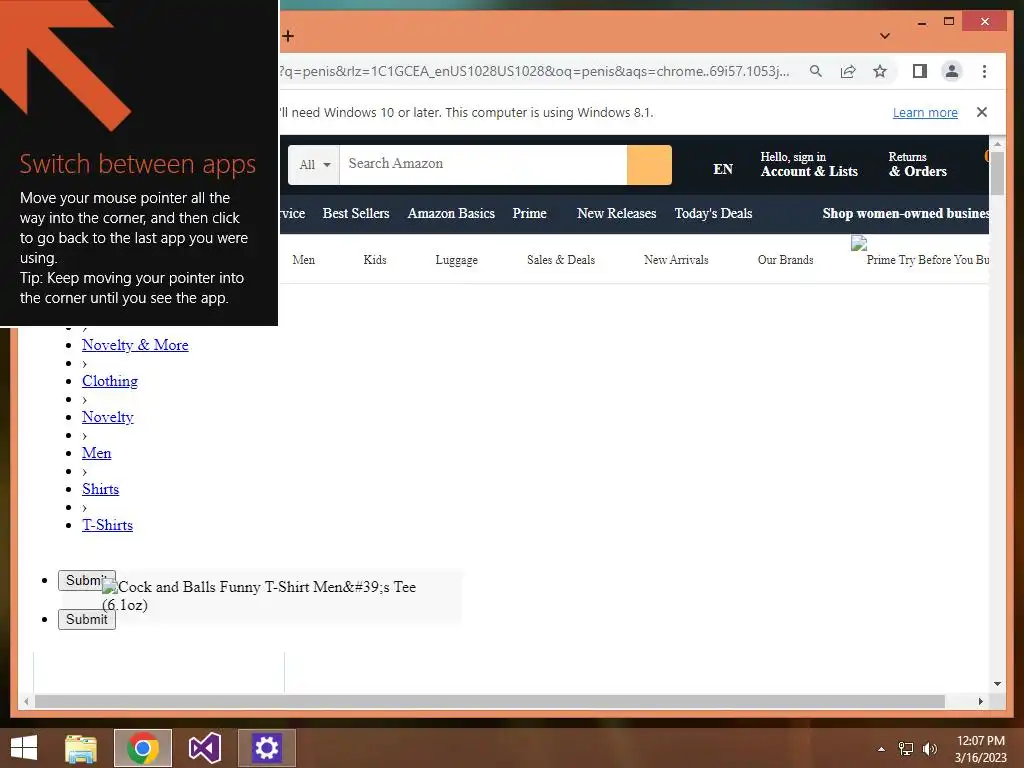Click the second Submit button
1024x768 pixels.
[87, 619]
